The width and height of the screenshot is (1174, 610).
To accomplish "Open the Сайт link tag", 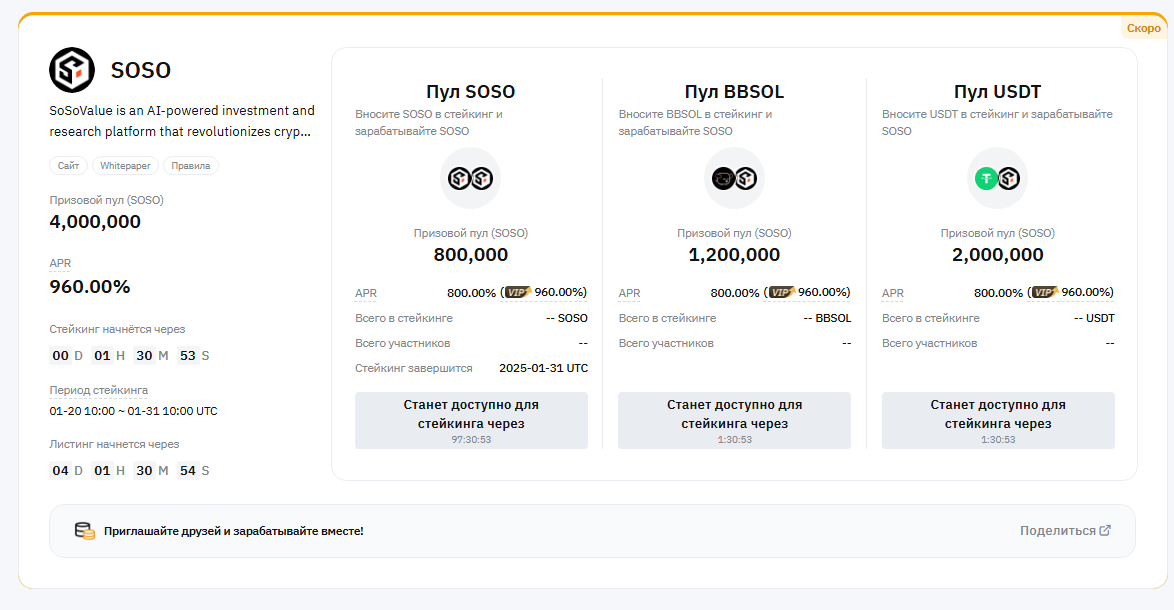I will click(x=69, y=166).
